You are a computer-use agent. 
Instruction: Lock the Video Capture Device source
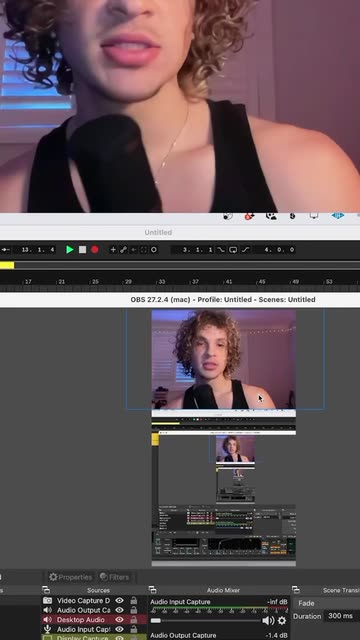133,600
